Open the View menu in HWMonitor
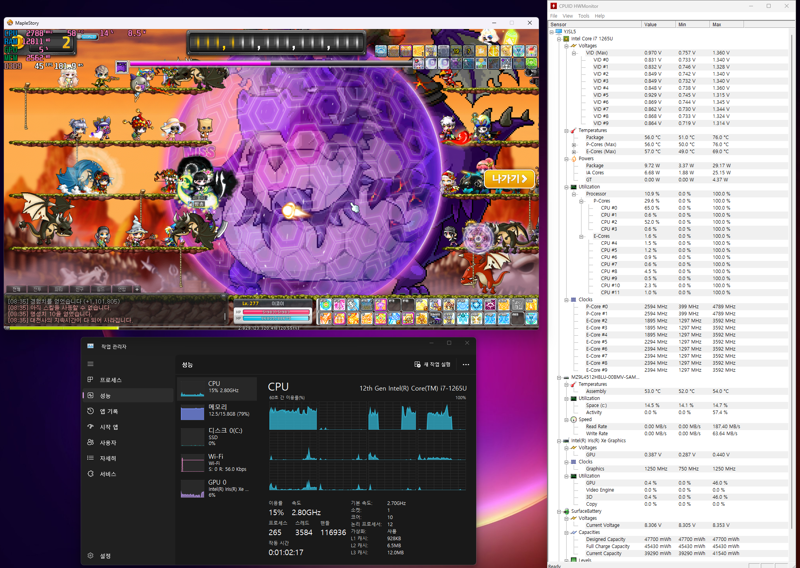The width and height of the screenshot is (800, 568). (x=567, y=16)
